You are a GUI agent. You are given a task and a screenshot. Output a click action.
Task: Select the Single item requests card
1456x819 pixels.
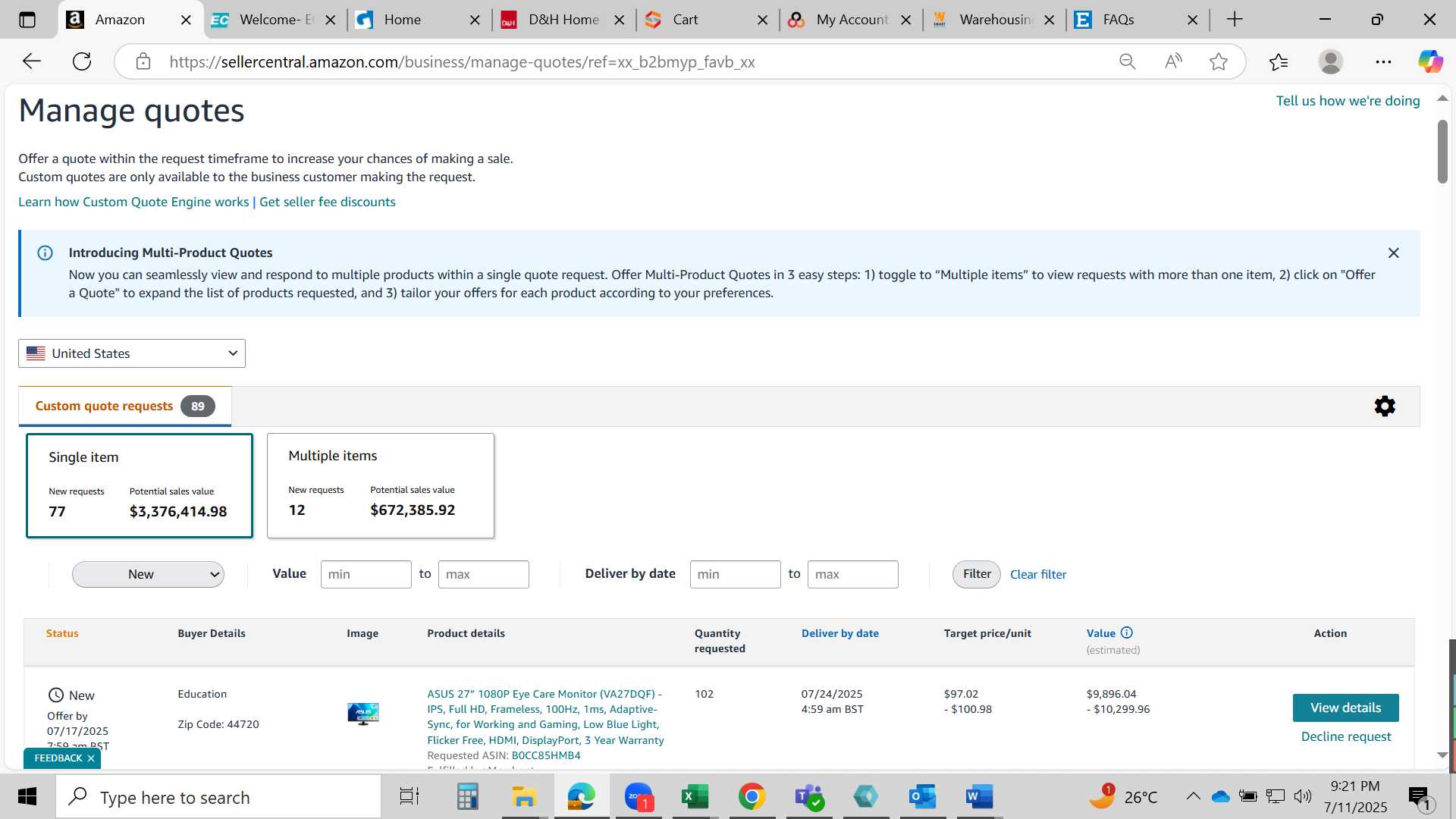140,485
